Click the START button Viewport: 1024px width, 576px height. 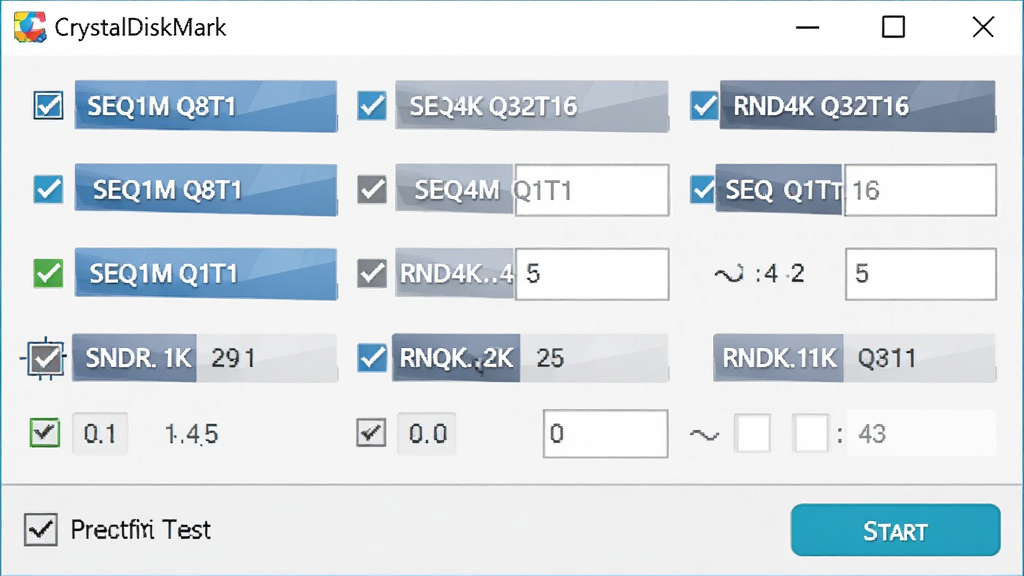[x=895, y=530]
